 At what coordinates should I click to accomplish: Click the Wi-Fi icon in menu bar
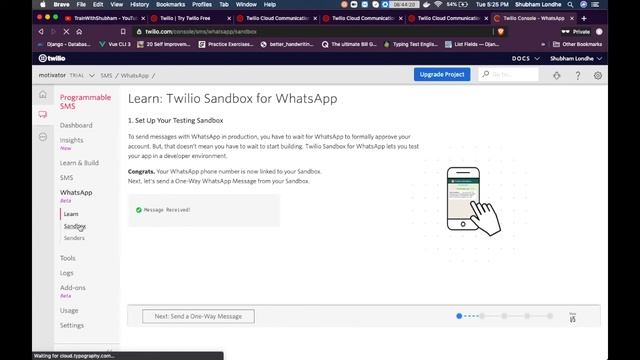point(438,4)
